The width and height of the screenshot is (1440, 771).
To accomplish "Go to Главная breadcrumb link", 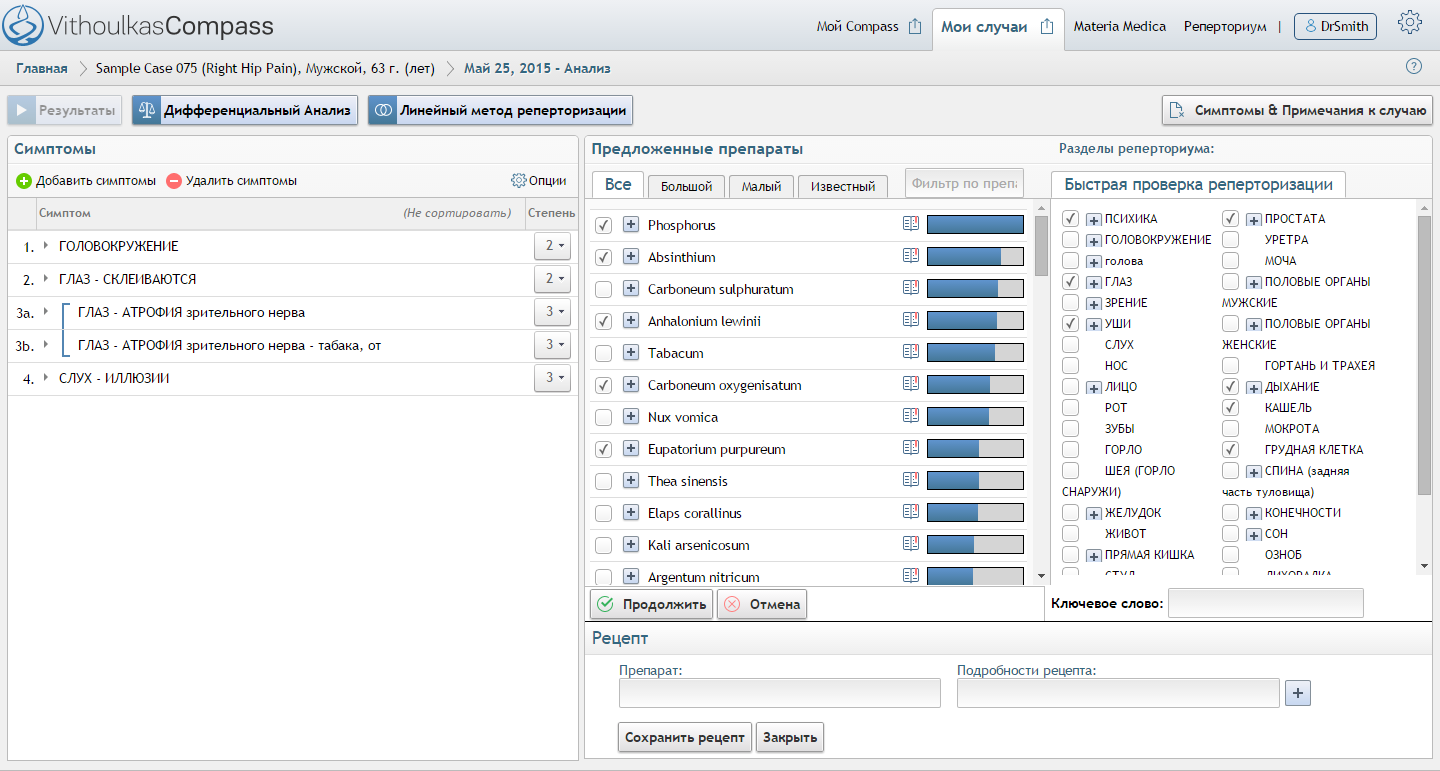I will click(x=42, y=68).
